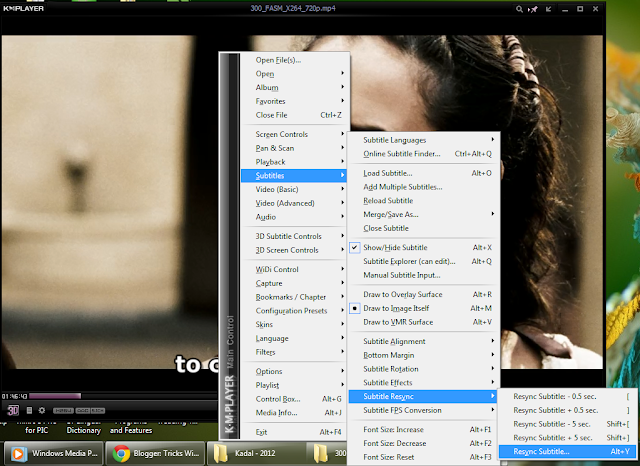Open the control box gear icon
The height and width of the screenshot is (466, 640).
(42, 410)
